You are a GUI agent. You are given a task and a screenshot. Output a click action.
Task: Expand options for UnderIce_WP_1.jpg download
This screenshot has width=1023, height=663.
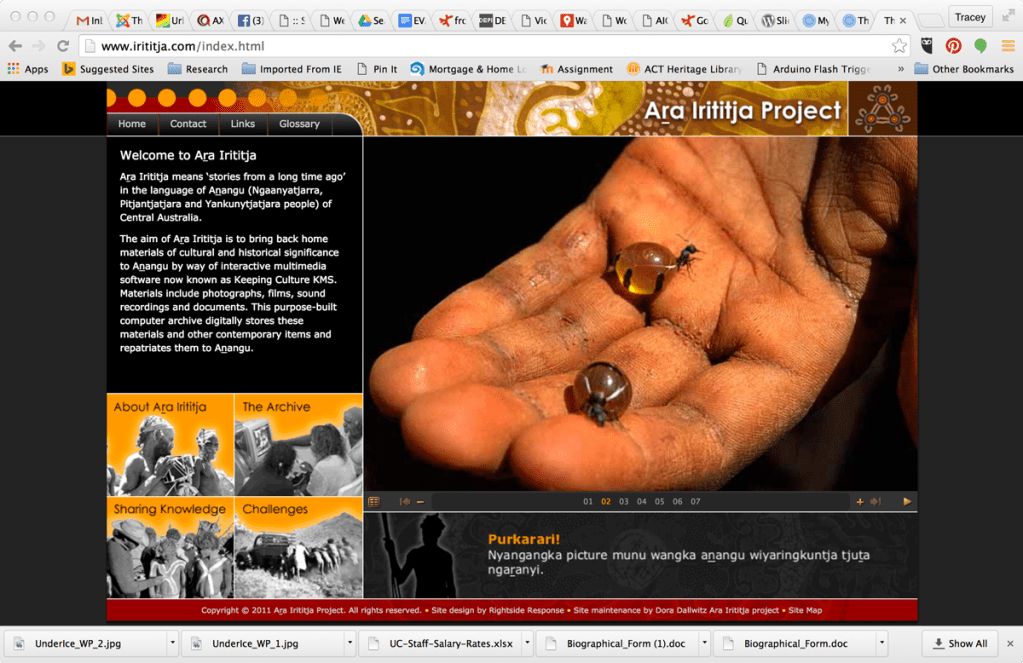[x=350, y=643]
